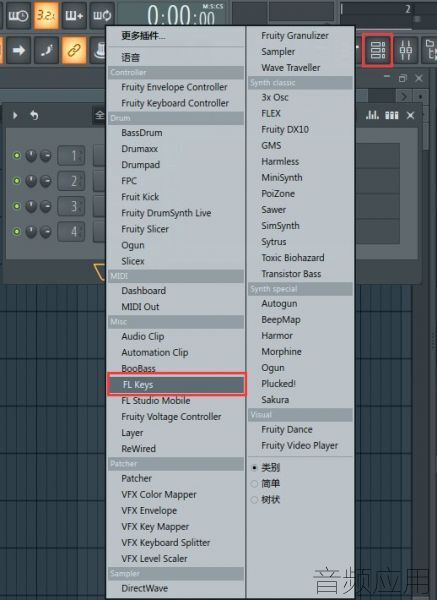
Task: Adjust channel 2 volume knob
Action: pos(31,181)
